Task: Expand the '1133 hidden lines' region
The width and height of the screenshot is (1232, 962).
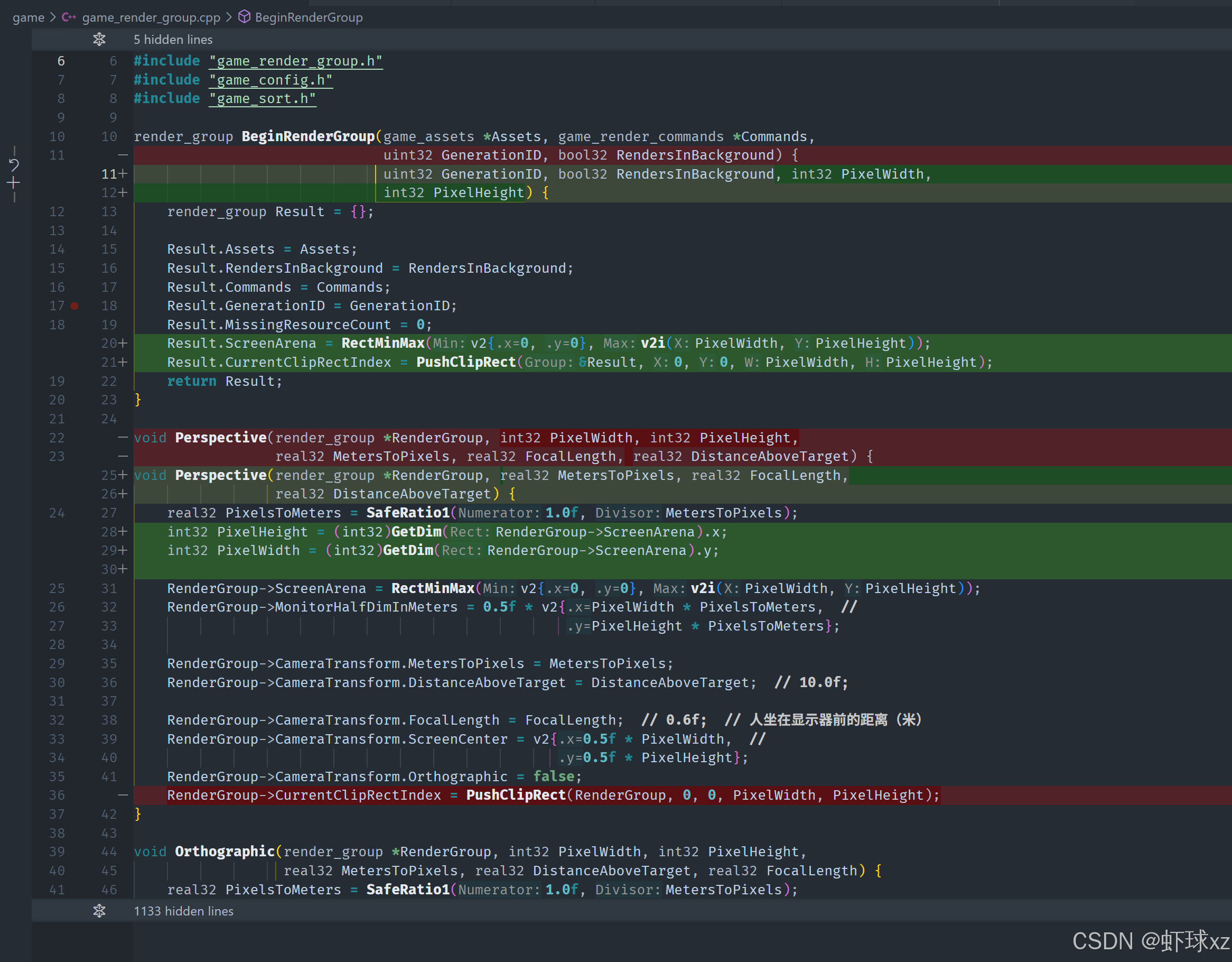Action: (183, 911)
